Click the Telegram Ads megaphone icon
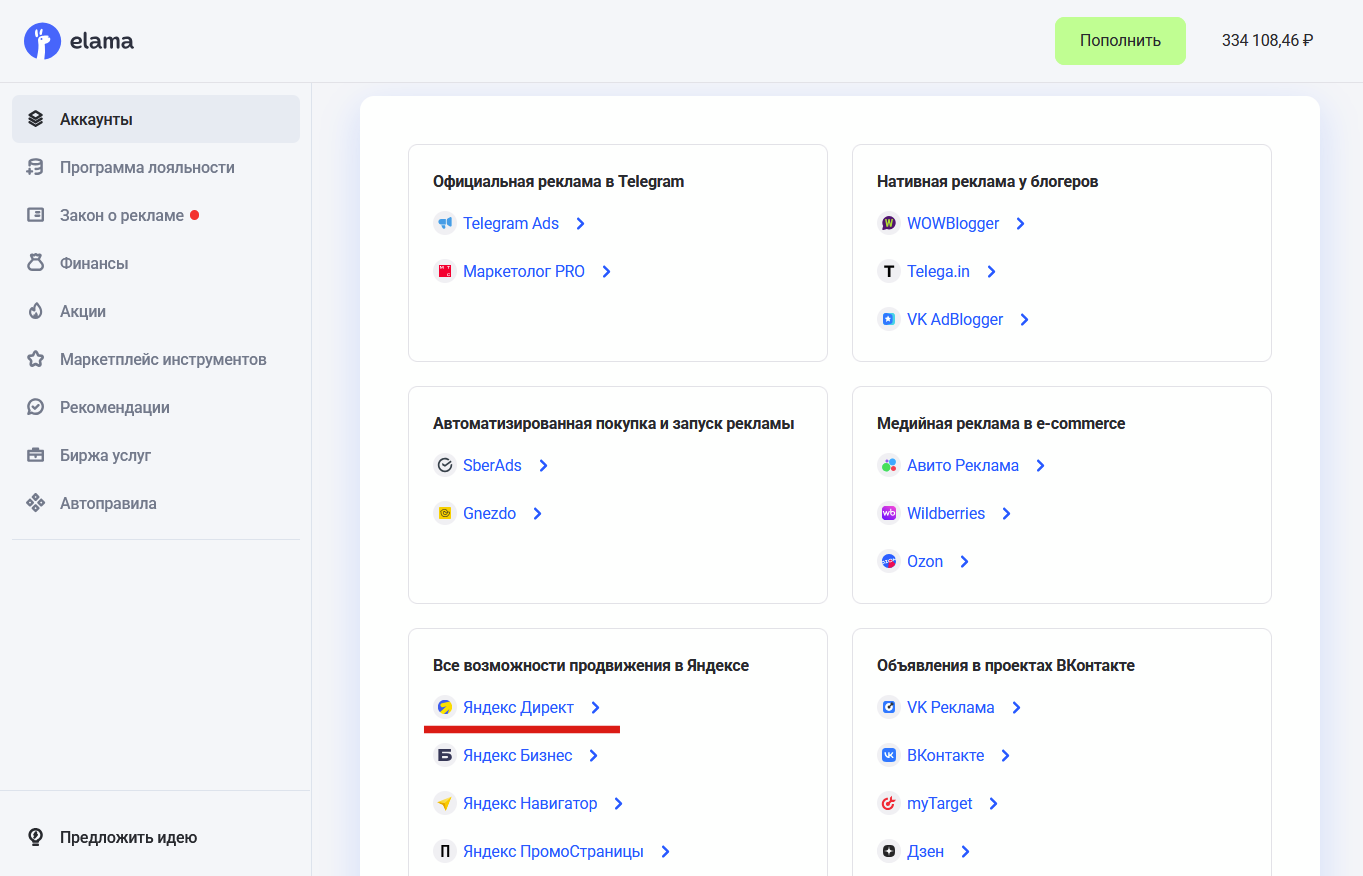 tap(444, 223)
